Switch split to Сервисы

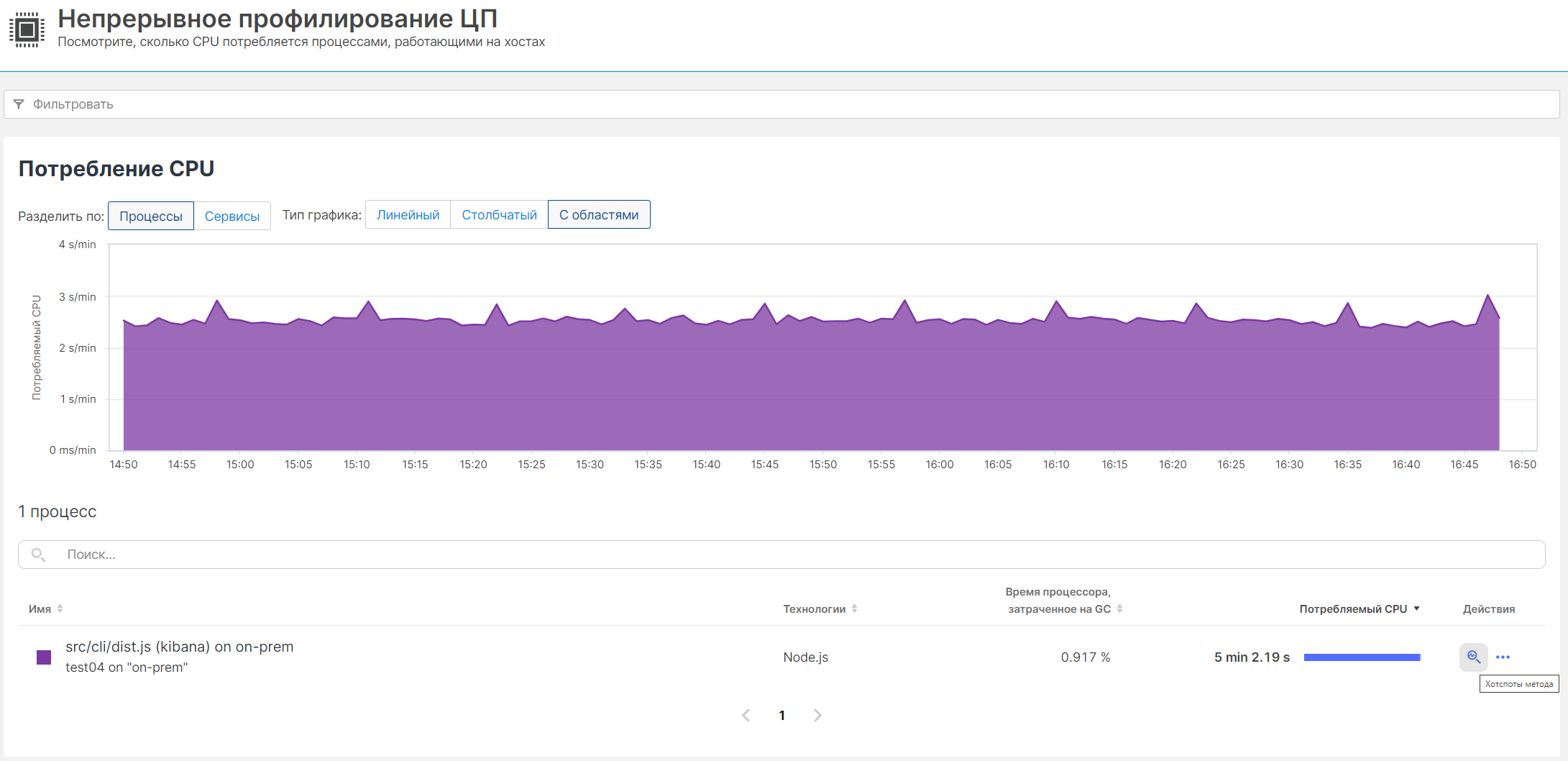point(231,216)
